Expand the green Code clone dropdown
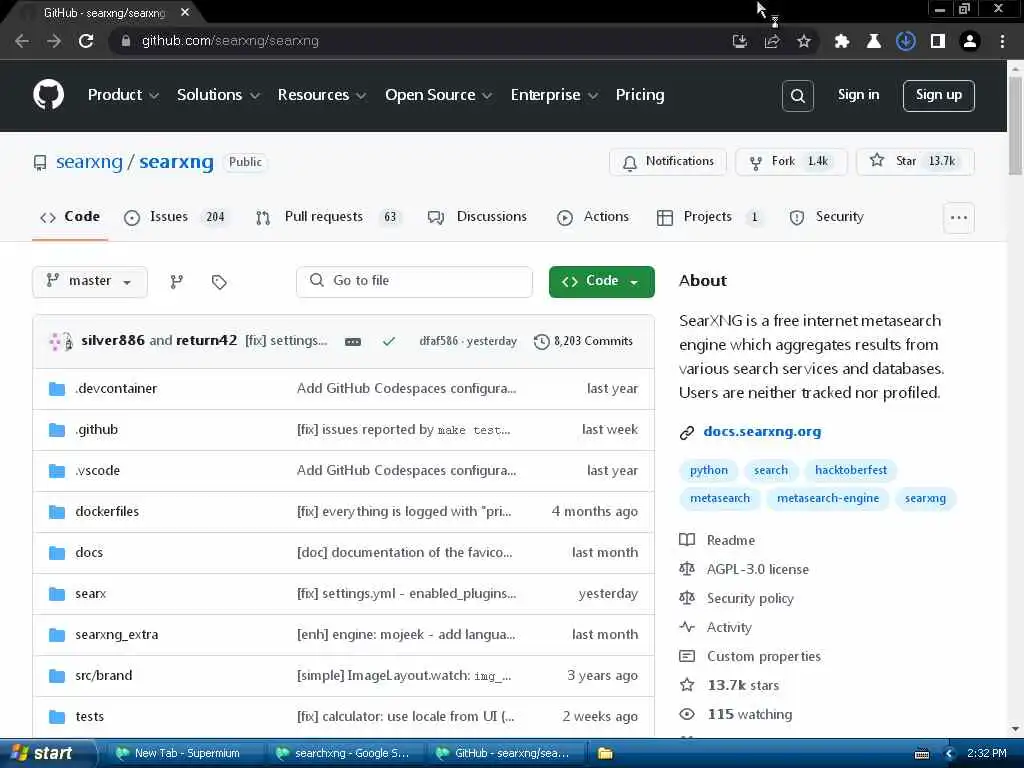Viewport: 1024px width, 768px height. 601,281
